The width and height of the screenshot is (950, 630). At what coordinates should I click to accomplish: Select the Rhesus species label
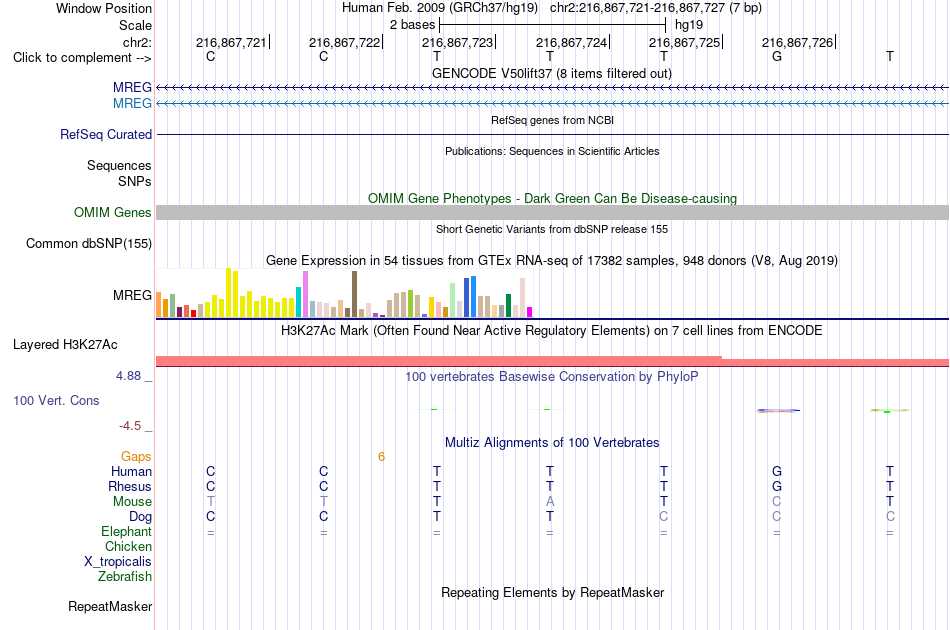pos(130,486)
